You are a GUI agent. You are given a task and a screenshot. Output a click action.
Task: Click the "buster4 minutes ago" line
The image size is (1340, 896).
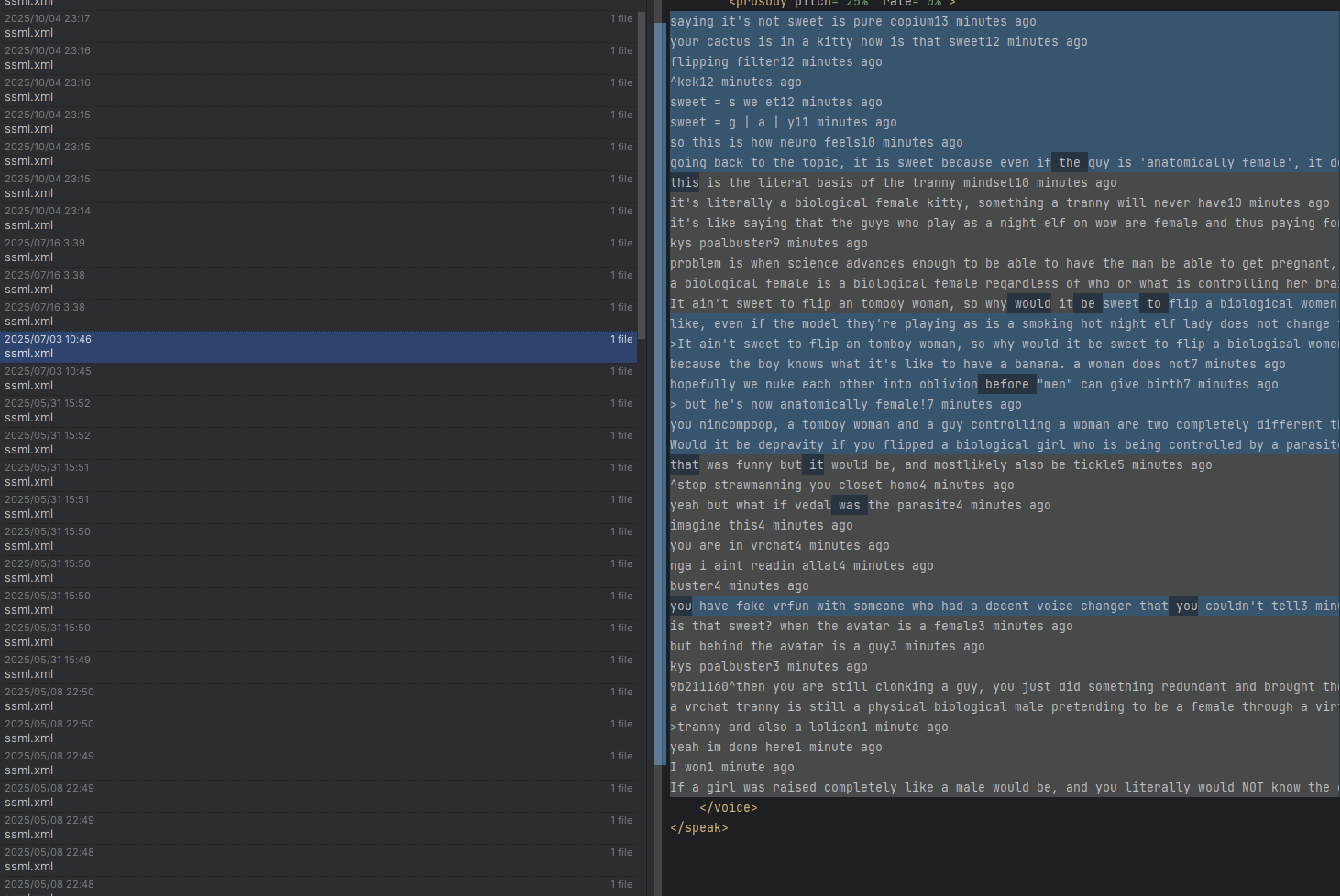tap(740, 586)
